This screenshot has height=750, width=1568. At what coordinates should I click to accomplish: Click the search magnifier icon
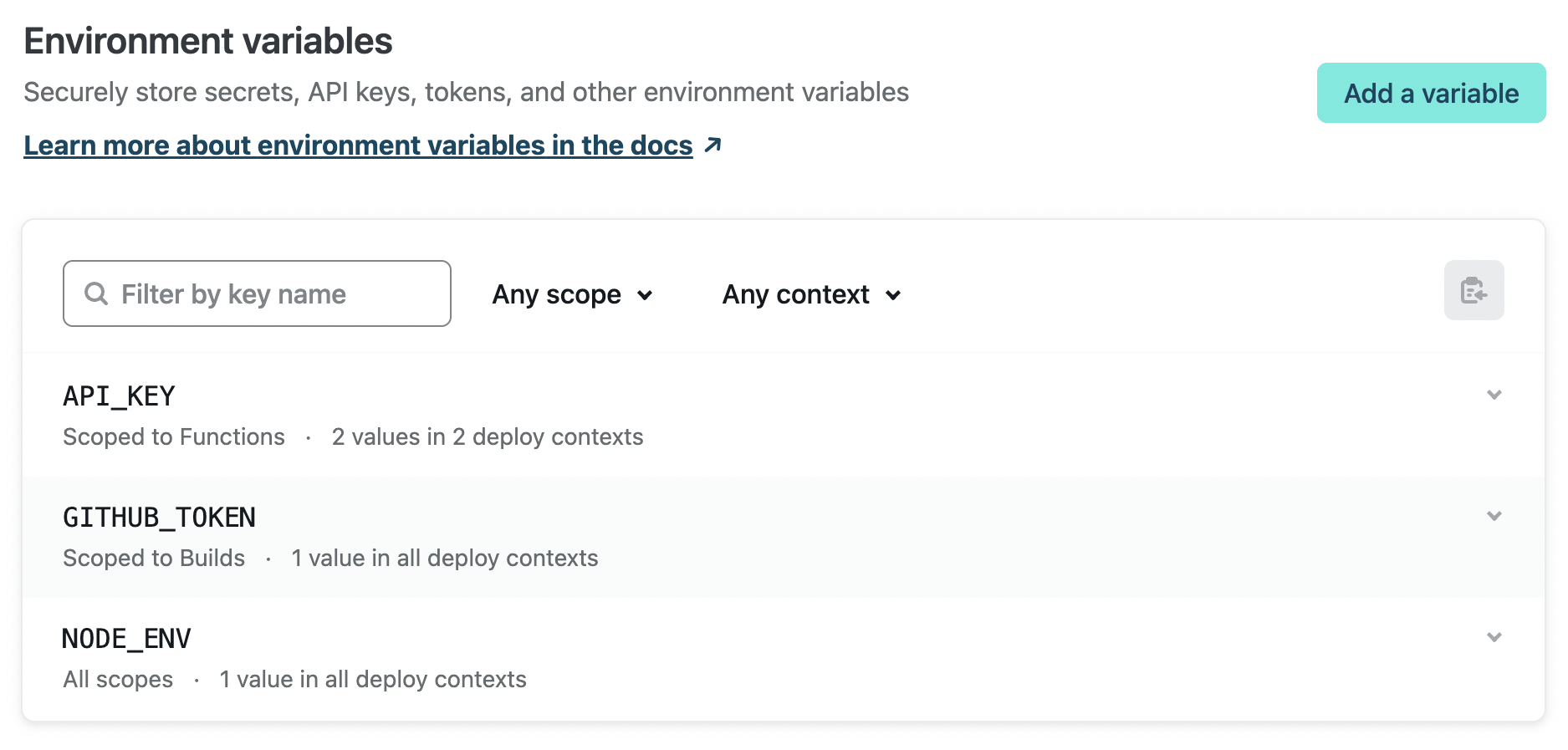(96, 294)
